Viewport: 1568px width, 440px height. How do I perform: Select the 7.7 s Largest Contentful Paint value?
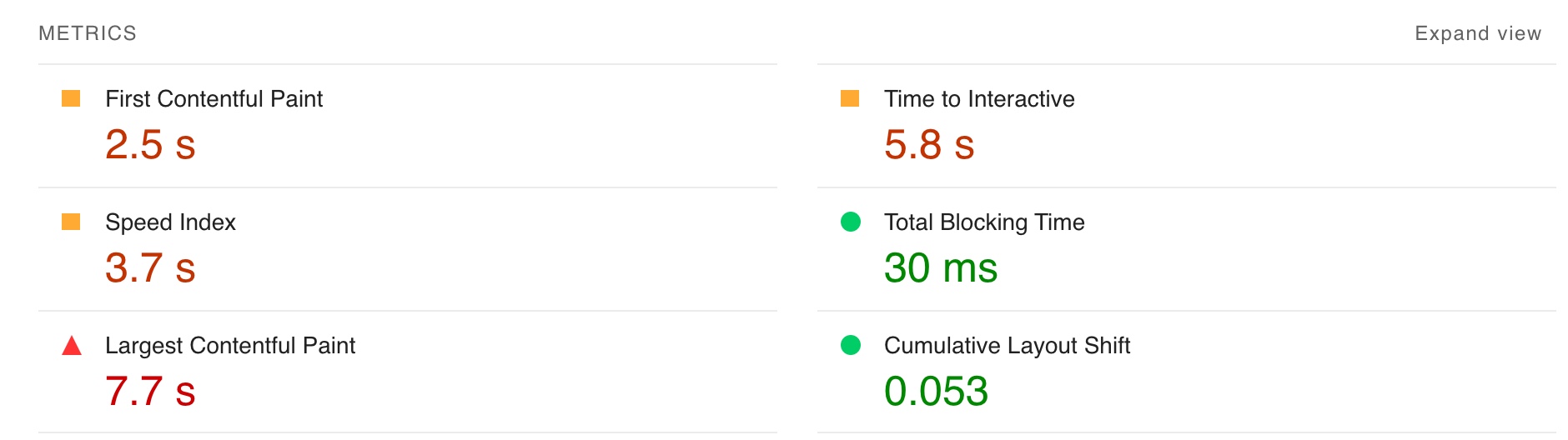150,391
